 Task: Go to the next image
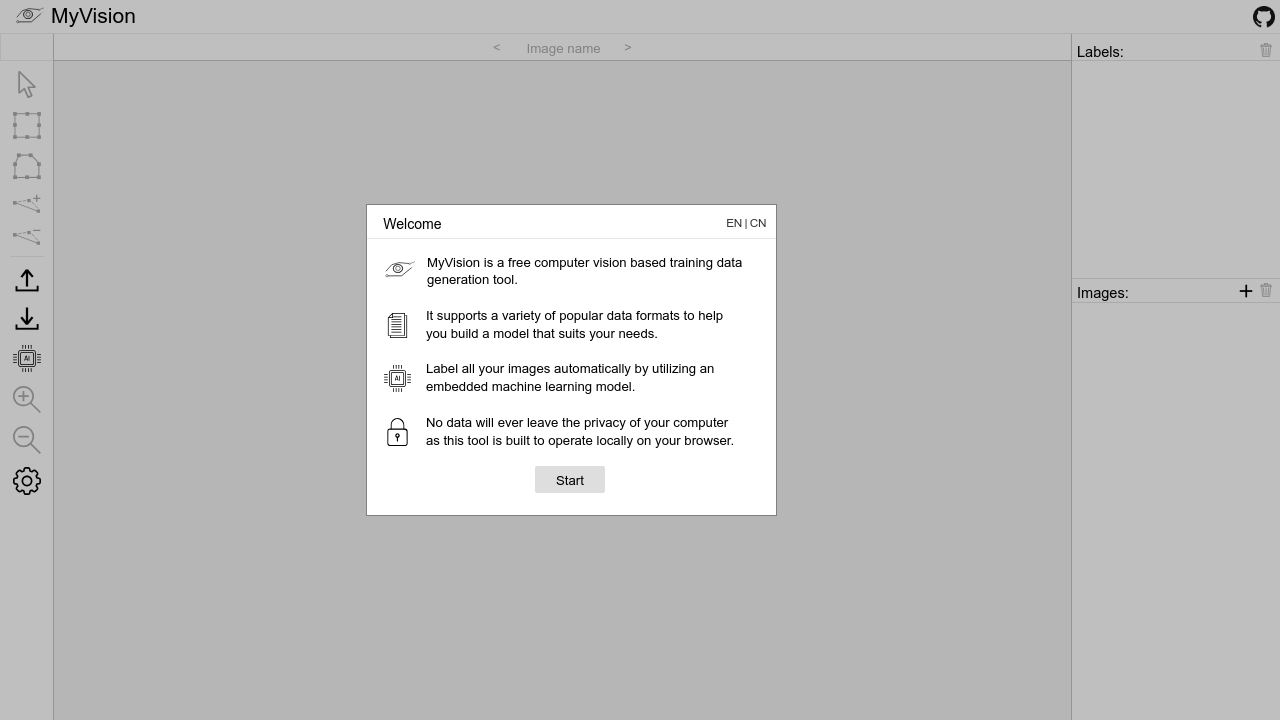pyautogui.click(x=628, y=47)
